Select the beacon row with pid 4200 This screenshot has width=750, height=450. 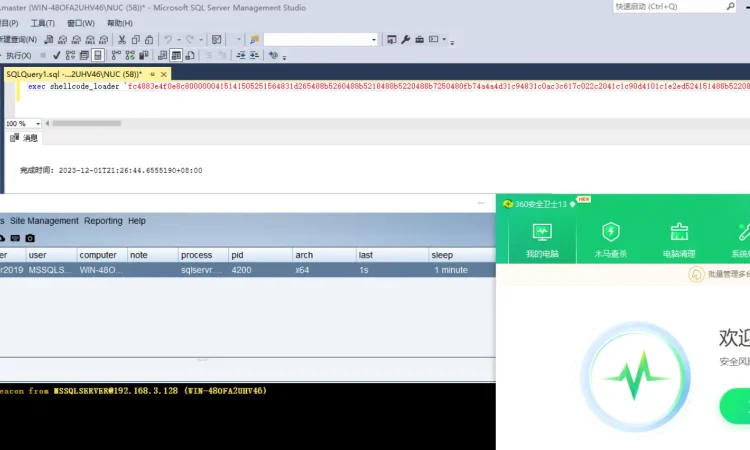tap(248, 270)
